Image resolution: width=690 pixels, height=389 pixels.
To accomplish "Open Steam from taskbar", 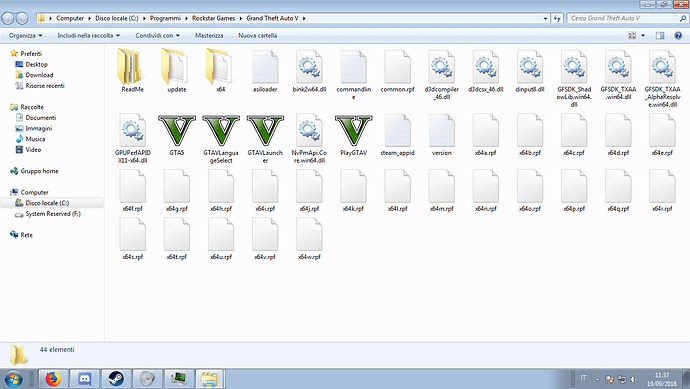I will tap(116, 378).
